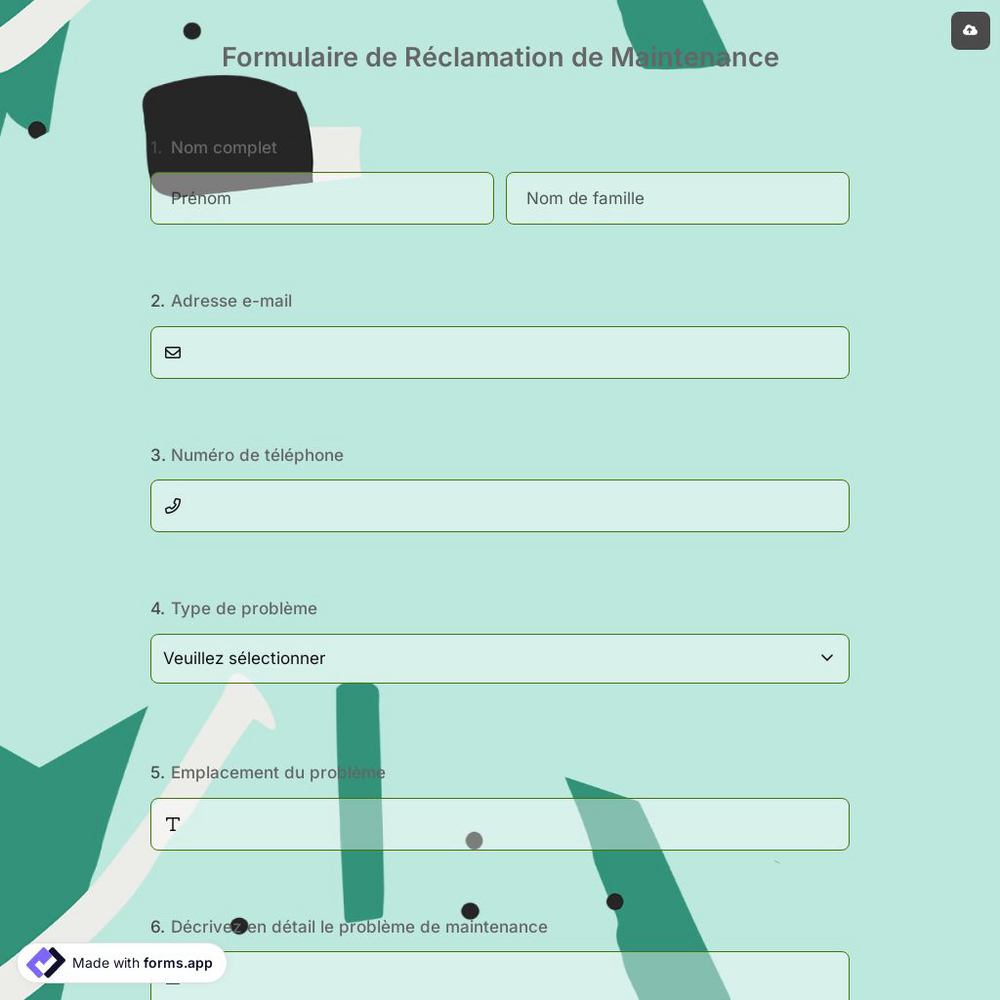Click the form title Formulaire de Réclamation
This screenshot has height=1000, width=1000.
[x=500, y=57]
